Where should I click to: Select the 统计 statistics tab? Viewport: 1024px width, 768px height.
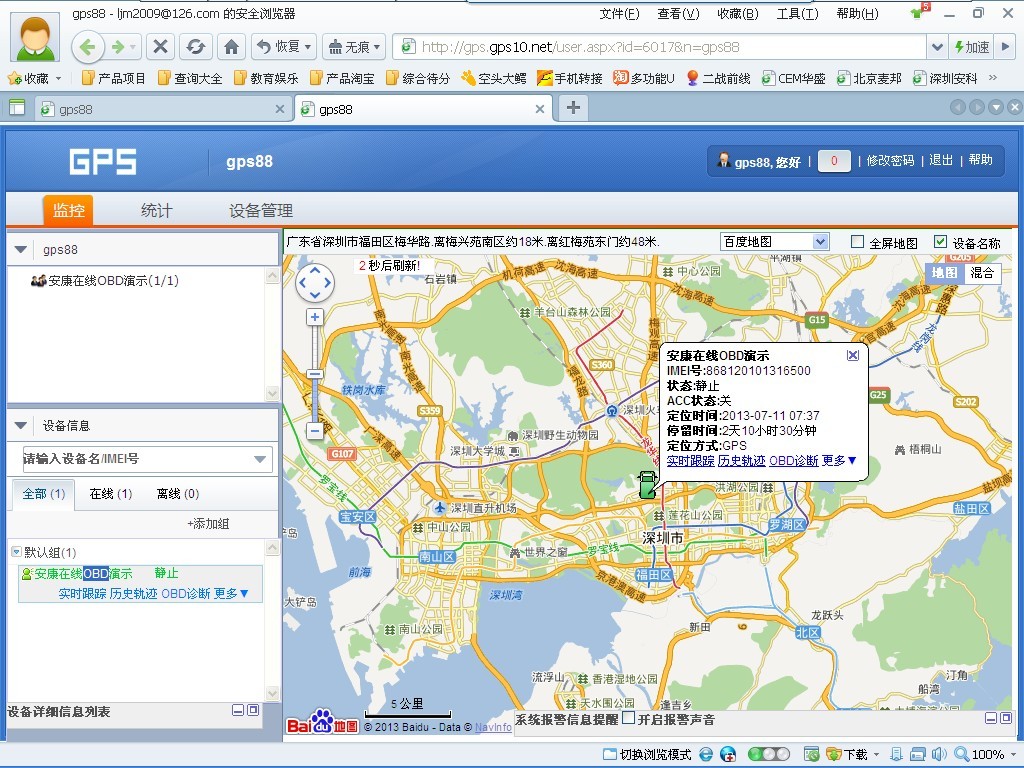[x=157, y=210]
